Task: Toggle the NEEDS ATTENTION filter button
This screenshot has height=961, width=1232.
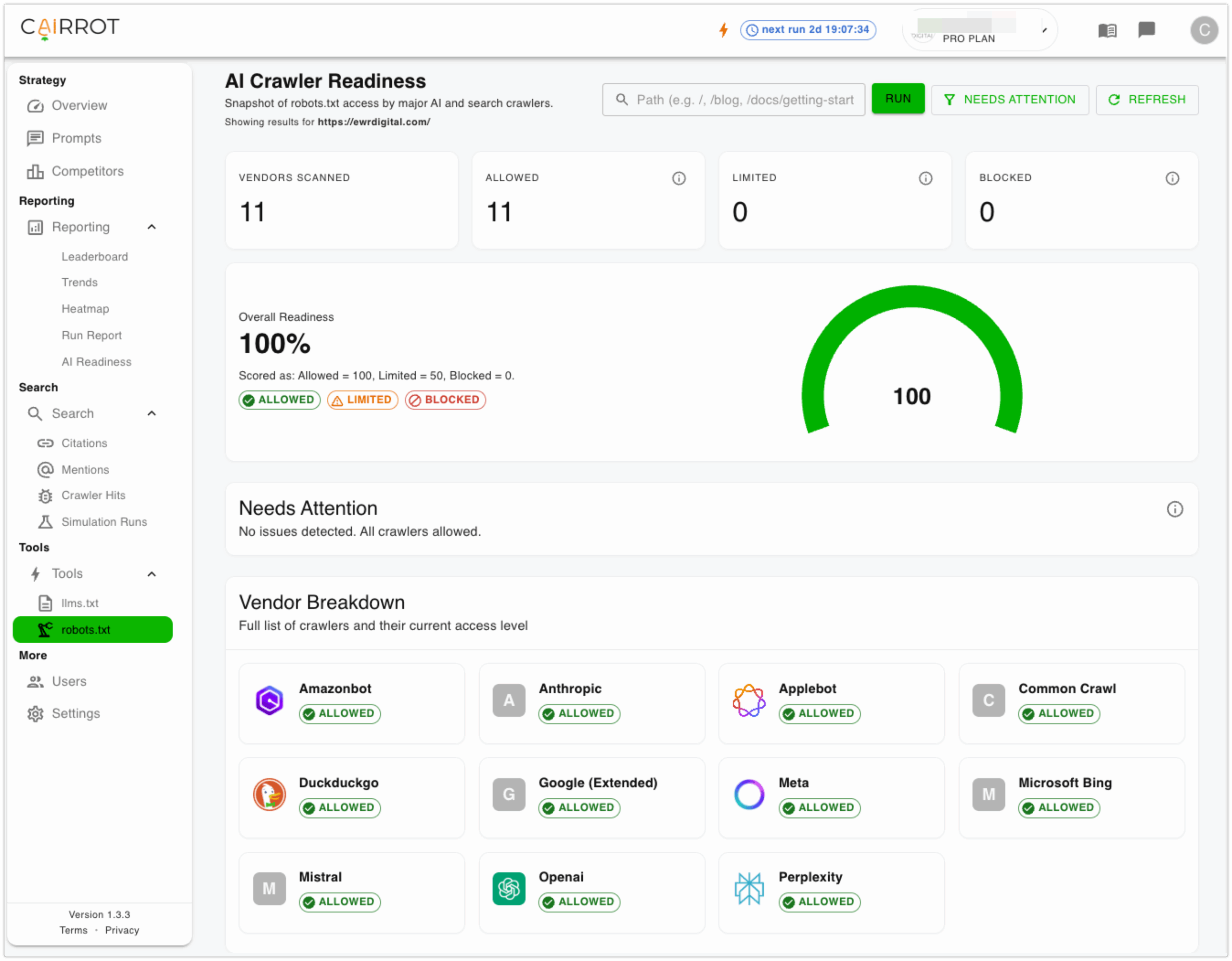Action: (1009, 100)
